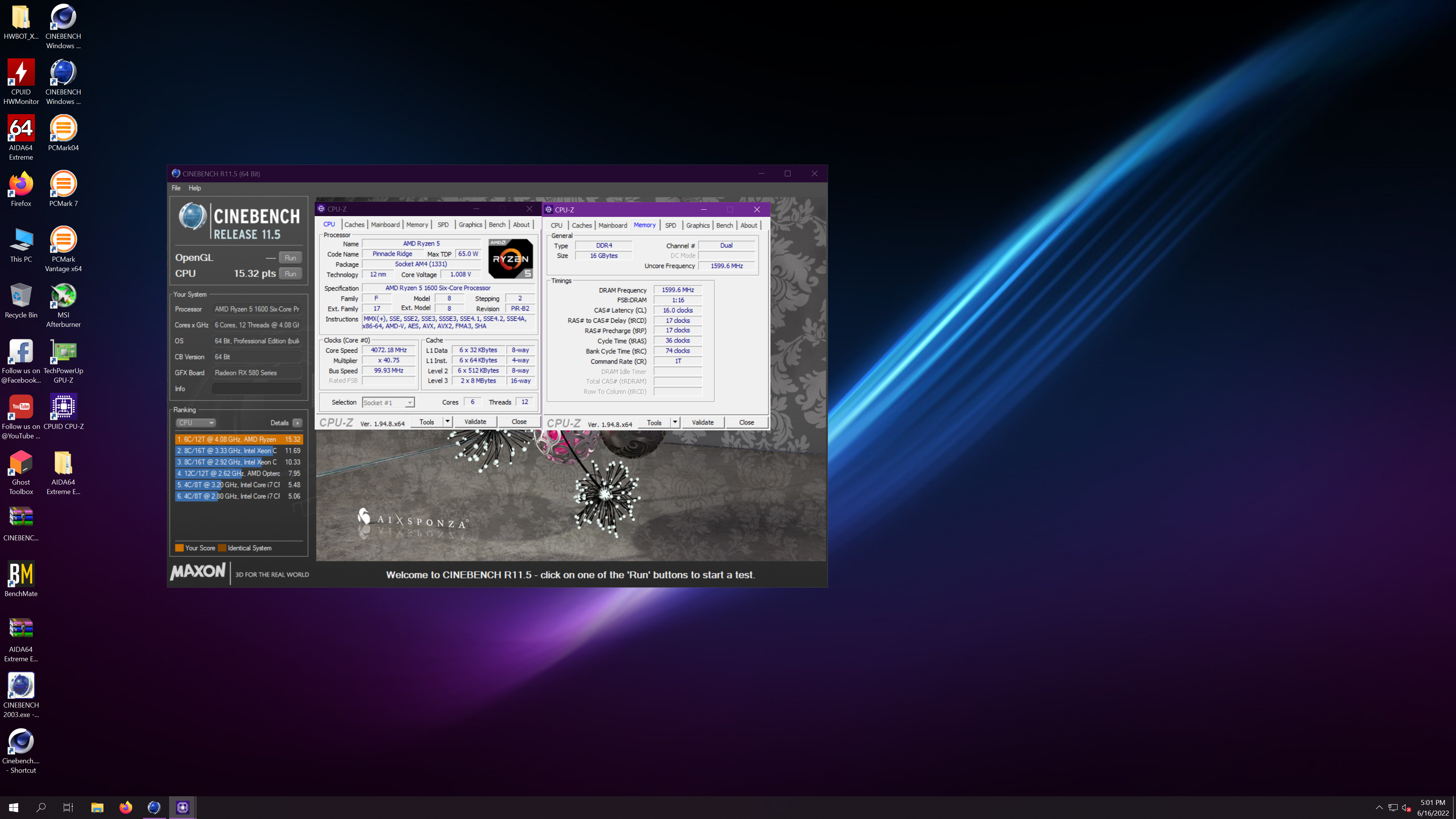Click the taskbar clock showing 5:01 PM

coord(1433,808)
